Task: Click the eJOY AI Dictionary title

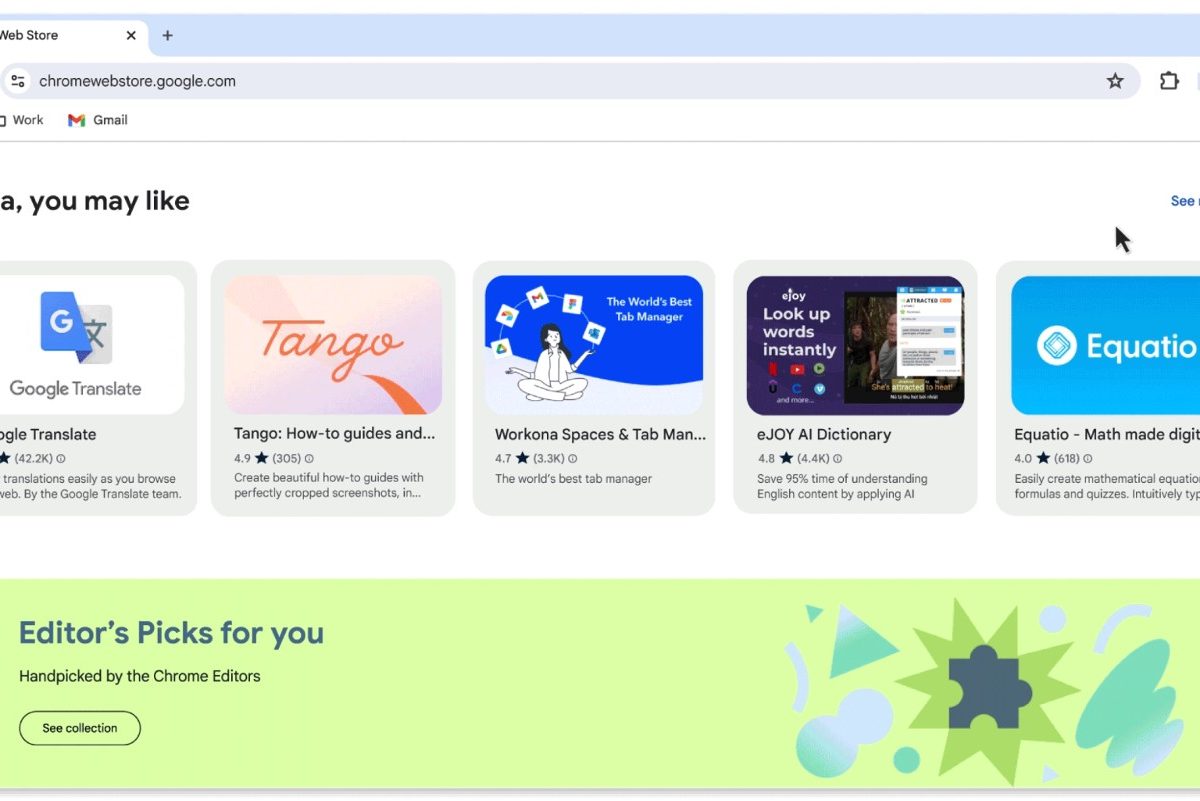Action: coord(824,434)
